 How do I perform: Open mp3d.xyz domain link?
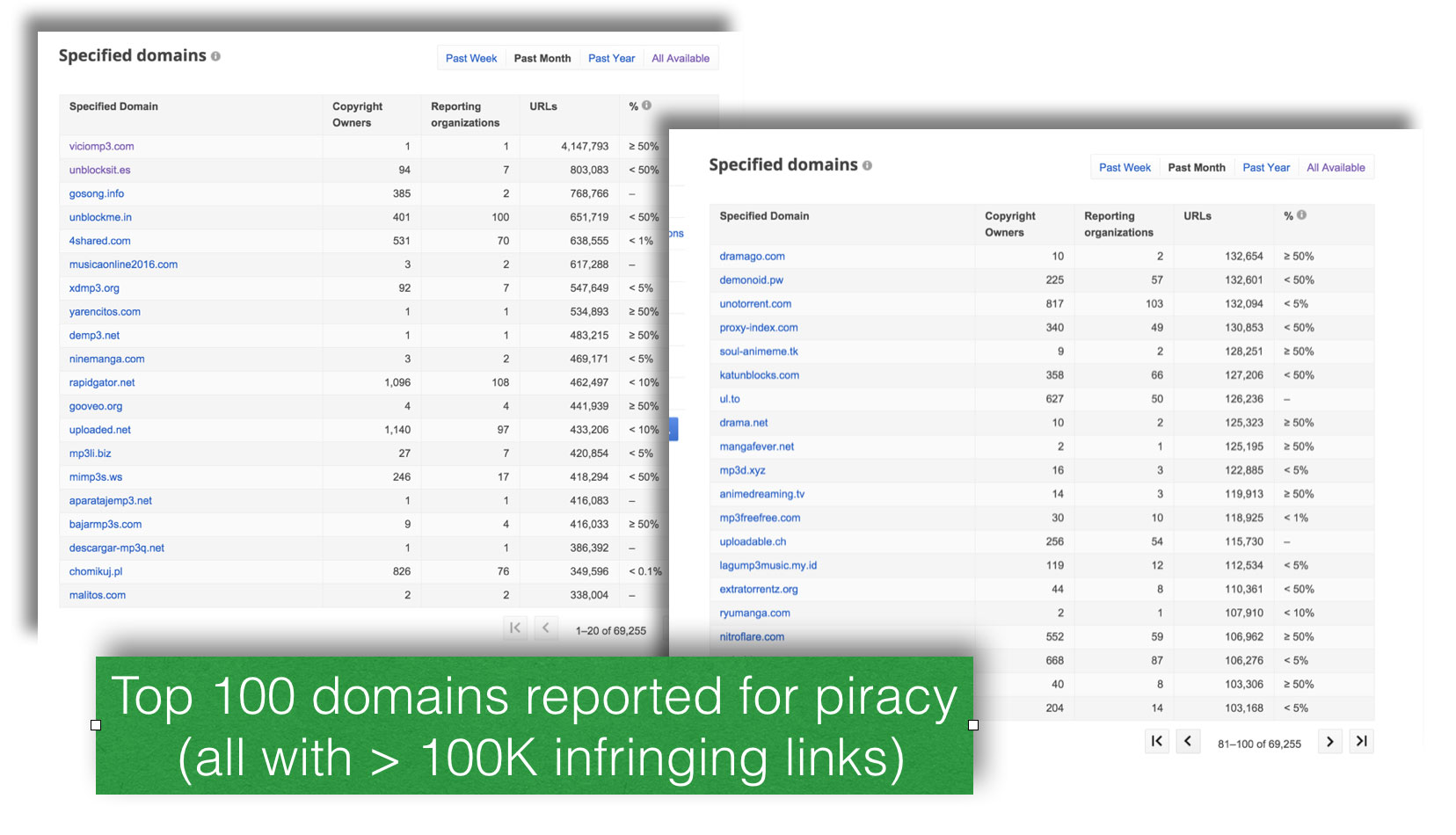pos(743,470)
